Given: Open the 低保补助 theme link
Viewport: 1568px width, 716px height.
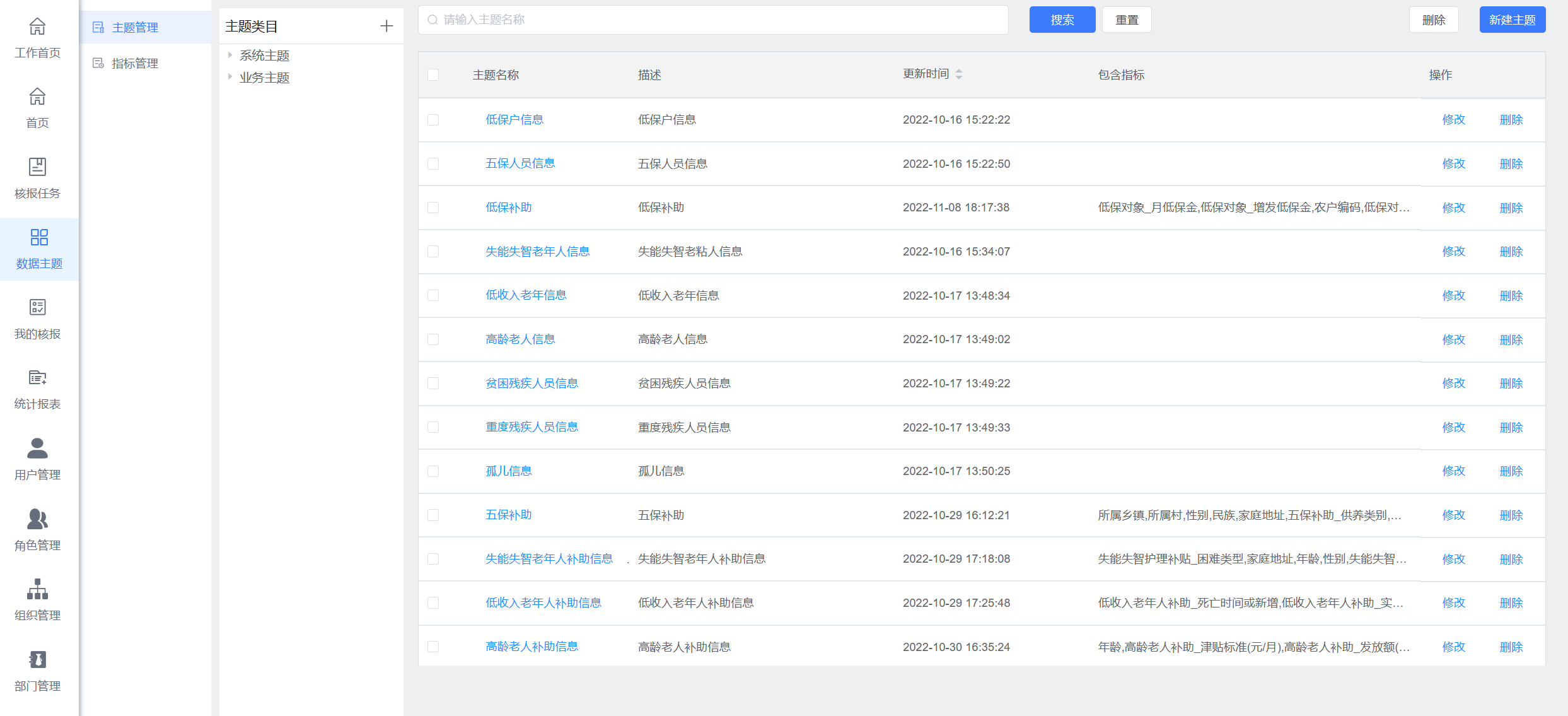Looking at the screenshot, I should pos(509,207).
